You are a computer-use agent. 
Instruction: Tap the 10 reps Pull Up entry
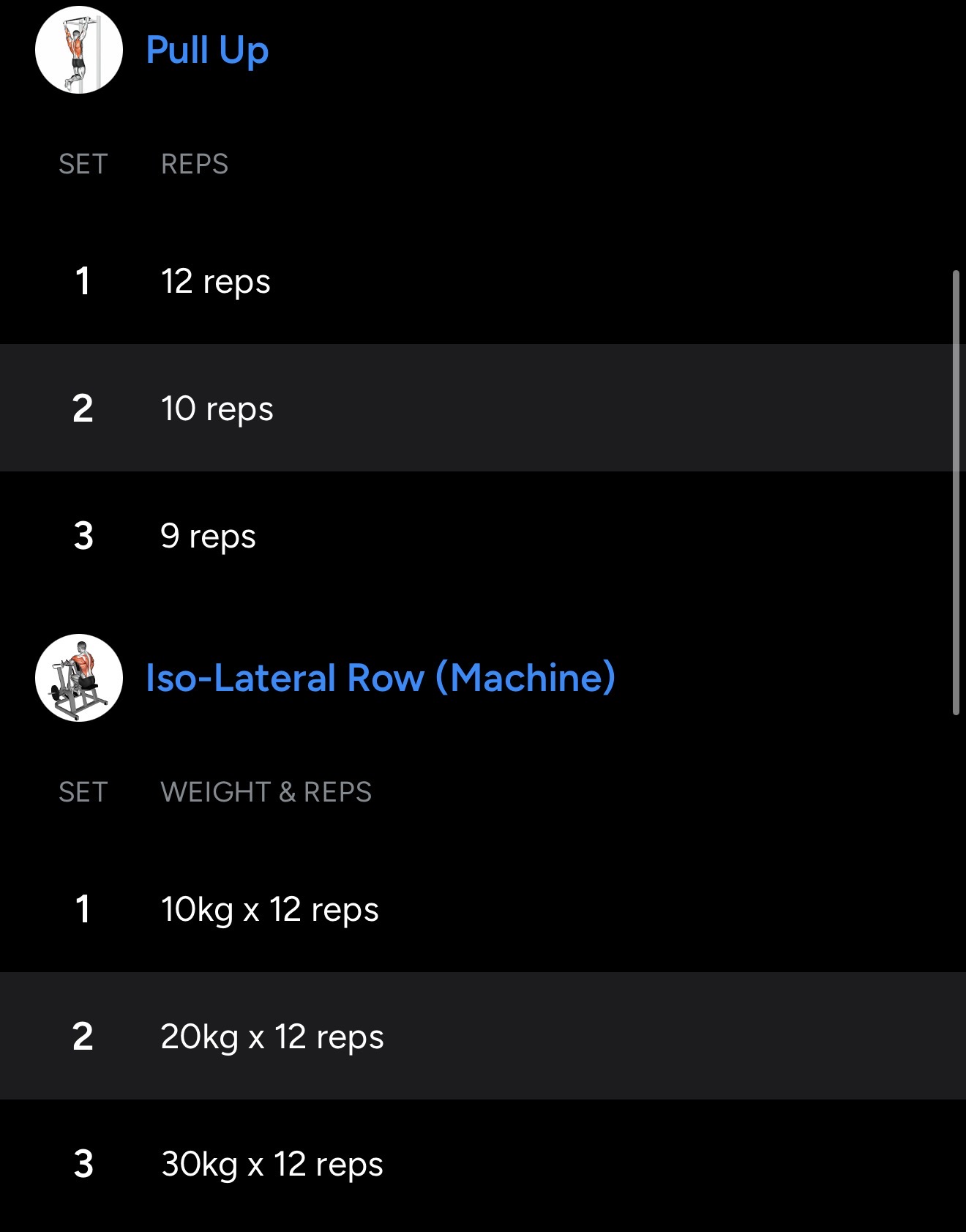(217, 409)
